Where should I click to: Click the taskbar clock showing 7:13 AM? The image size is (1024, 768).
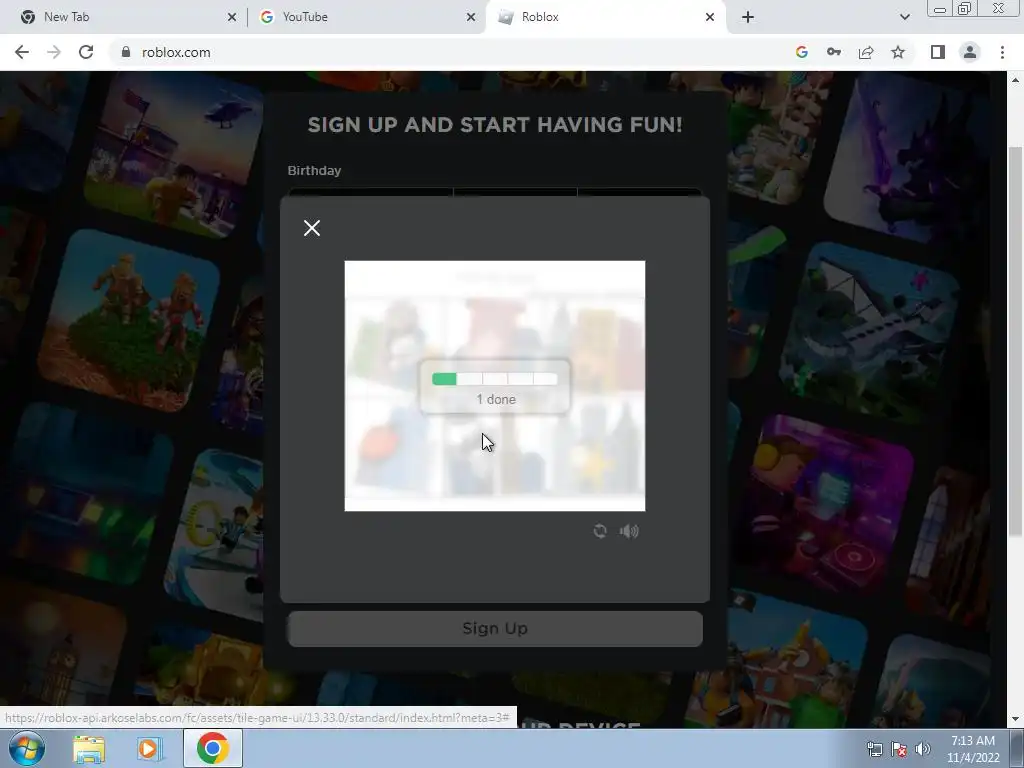coord(973,749)
